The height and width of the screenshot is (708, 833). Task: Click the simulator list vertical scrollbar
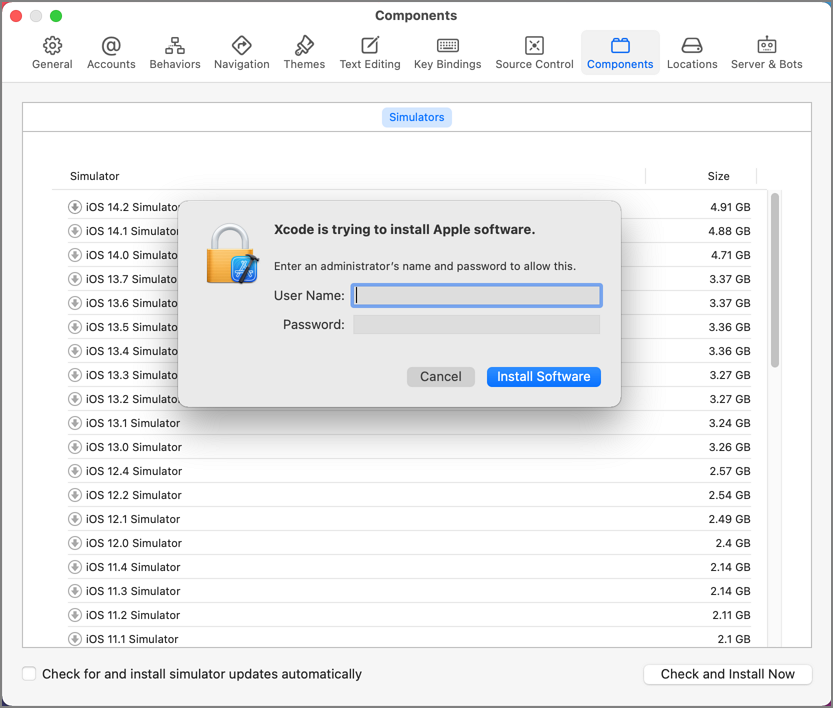[x=775, y=280]
